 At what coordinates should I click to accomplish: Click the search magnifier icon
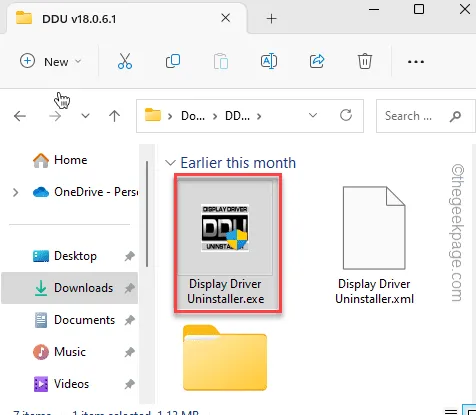[x=455, y=116]
